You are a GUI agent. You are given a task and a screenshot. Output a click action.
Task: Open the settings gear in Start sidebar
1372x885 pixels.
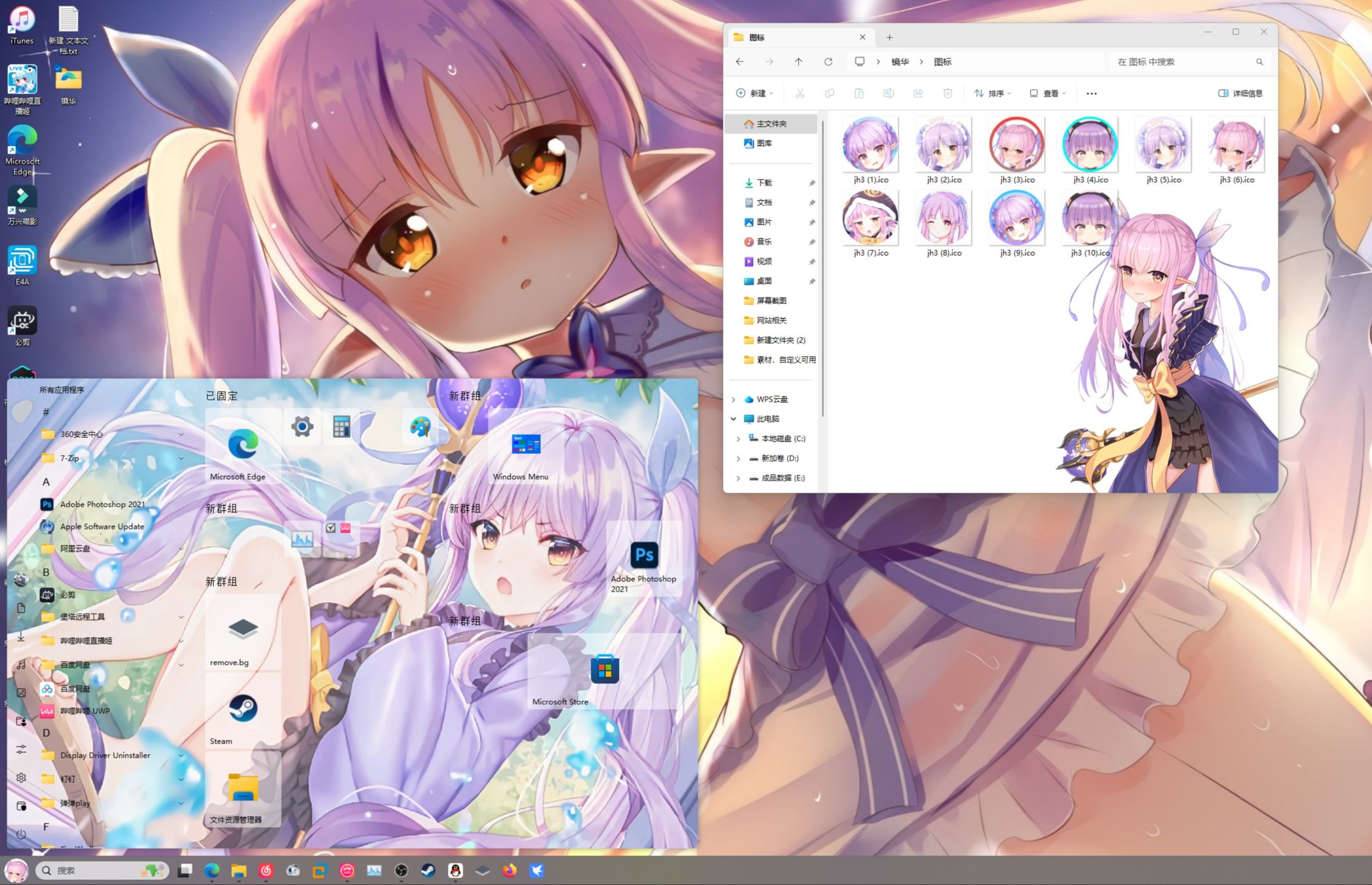pyautogui.click(x=21, y=777)
